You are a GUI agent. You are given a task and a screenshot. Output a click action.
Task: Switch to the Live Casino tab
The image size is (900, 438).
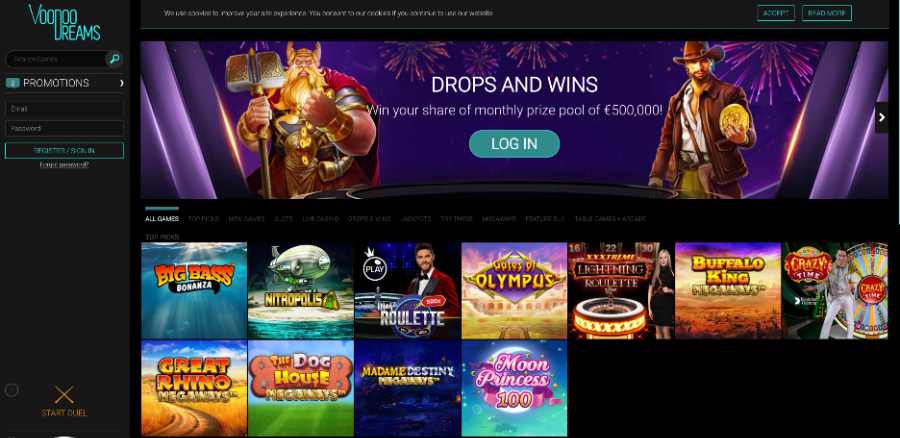coord(320,219)
